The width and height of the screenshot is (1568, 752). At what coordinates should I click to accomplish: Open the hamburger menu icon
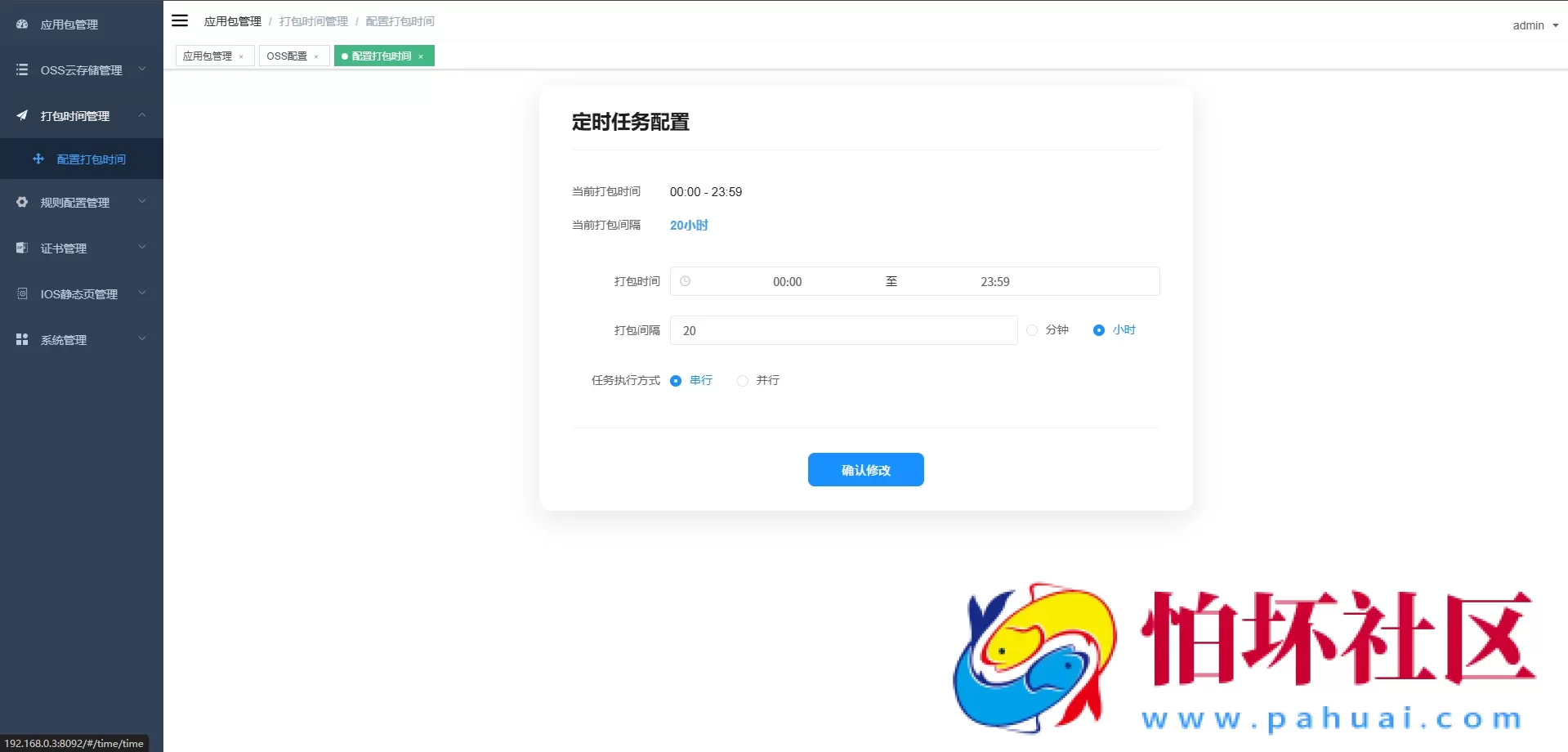tap(180, 20)
